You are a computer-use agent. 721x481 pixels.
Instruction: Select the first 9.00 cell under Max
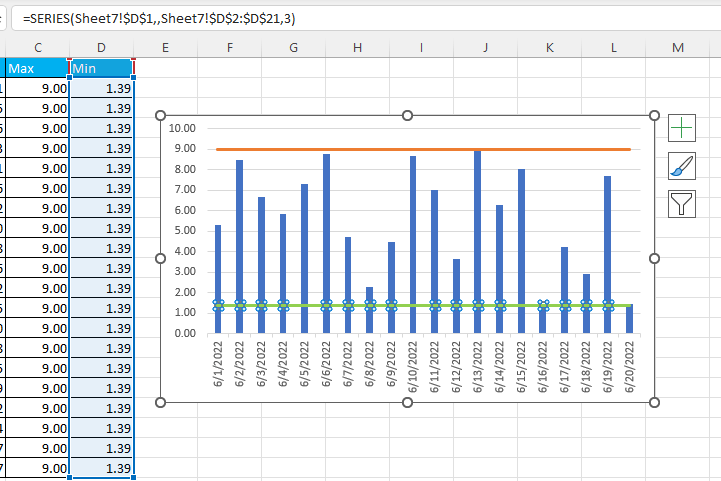click(x=37, y=88)
